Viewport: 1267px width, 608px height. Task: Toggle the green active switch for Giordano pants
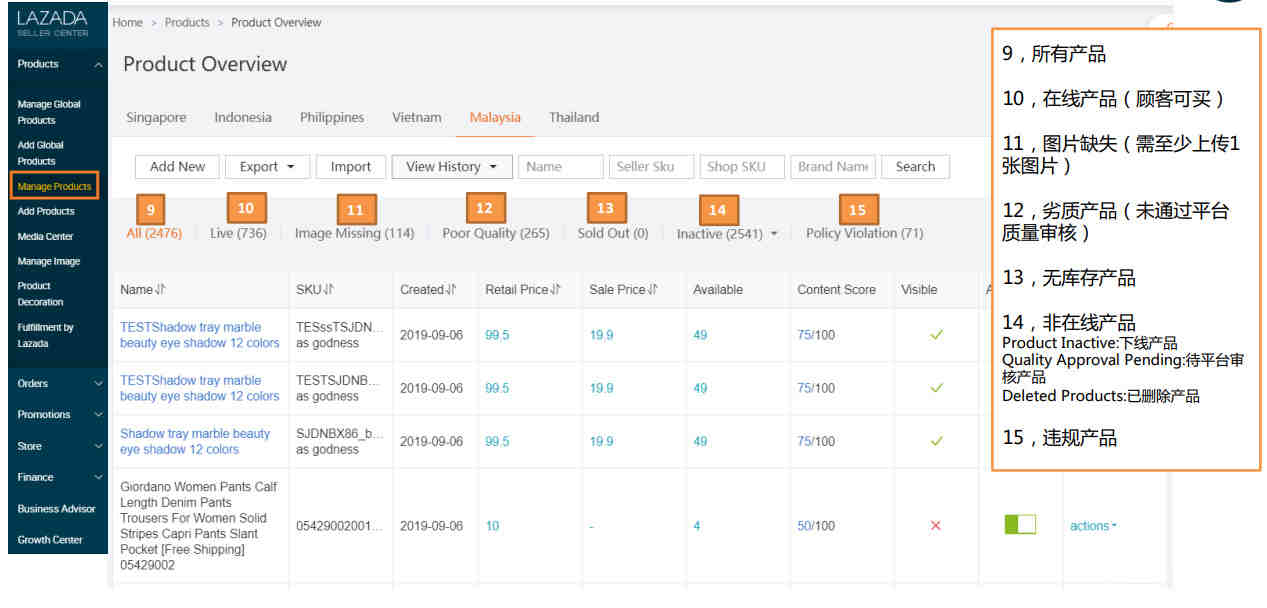tap(1020, 525)
